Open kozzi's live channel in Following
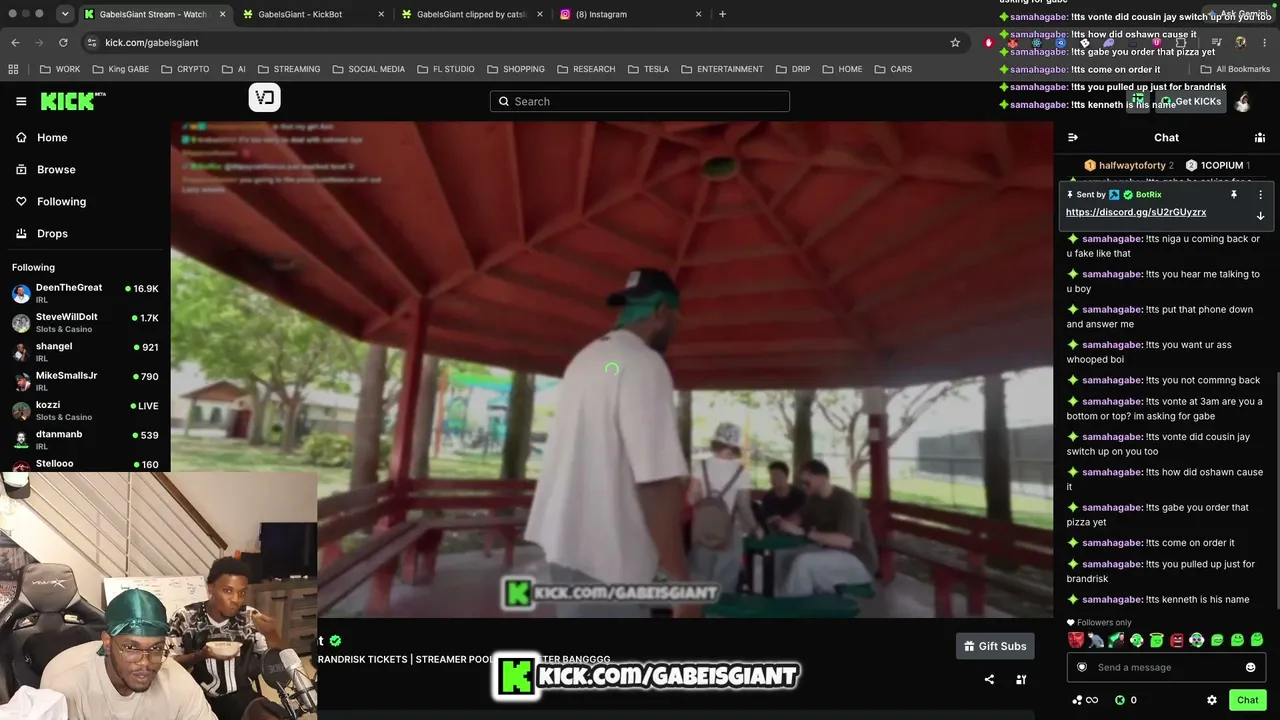 click(x=85, y=410)
